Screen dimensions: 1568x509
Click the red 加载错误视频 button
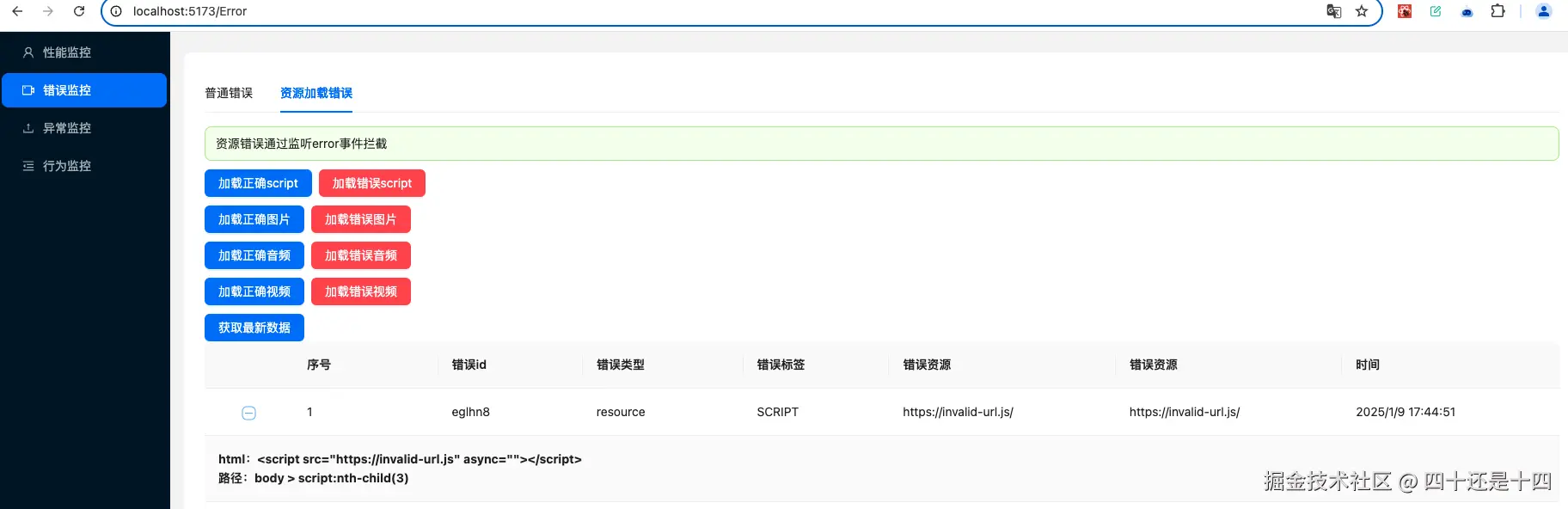(x=361, y=291)
